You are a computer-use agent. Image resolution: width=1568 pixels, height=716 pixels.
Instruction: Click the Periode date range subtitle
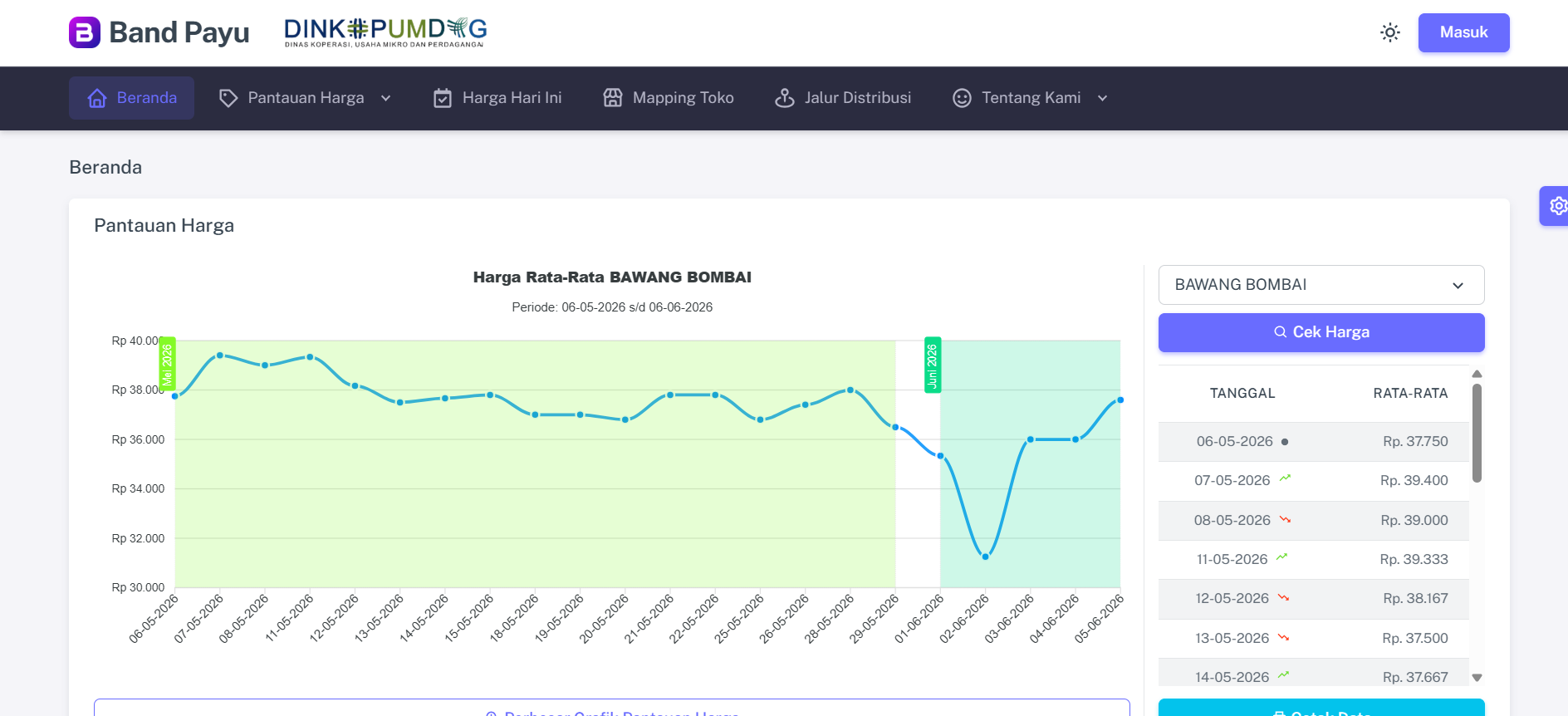612,307
